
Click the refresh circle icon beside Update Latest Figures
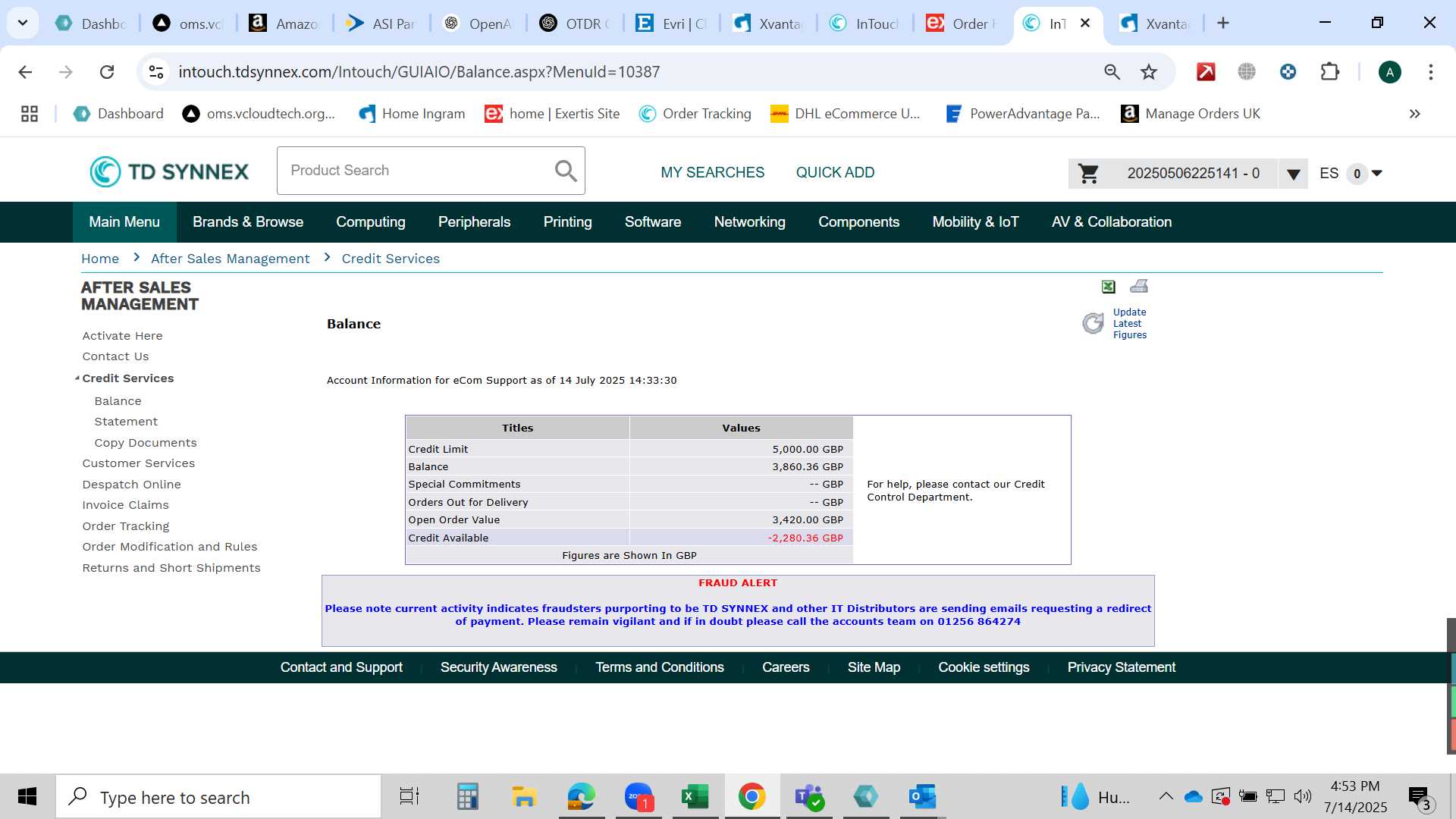pyautogui.click(x=1093, y=323)
